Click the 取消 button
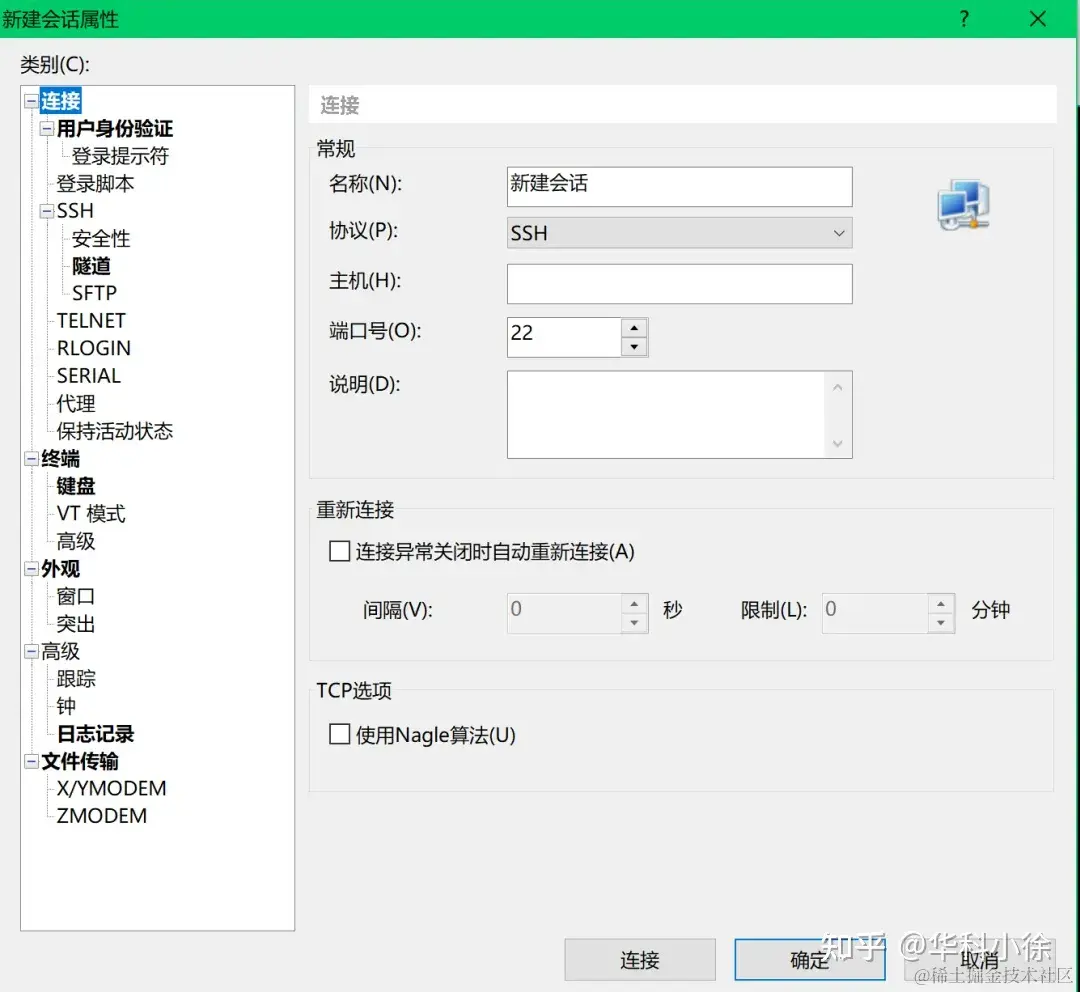Screen dimensions: 1080x992 [979, 960]
